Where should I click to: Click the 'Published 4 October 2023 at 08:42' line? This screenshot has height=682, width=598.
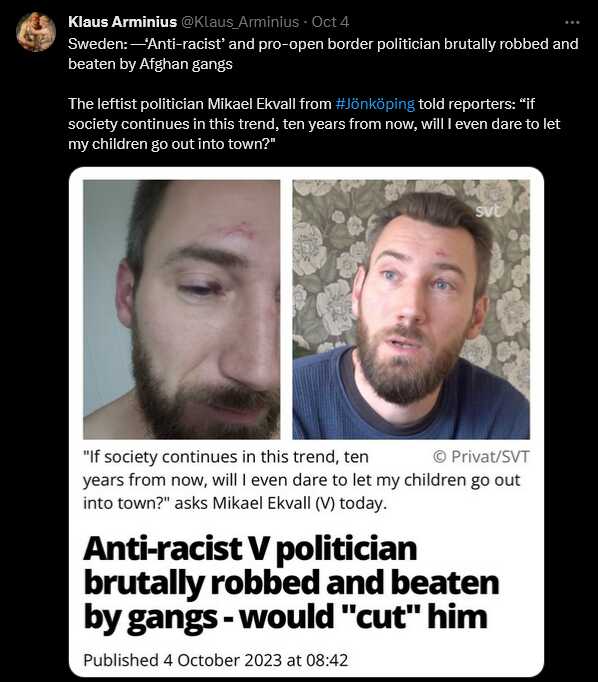[x=216, y=660]
